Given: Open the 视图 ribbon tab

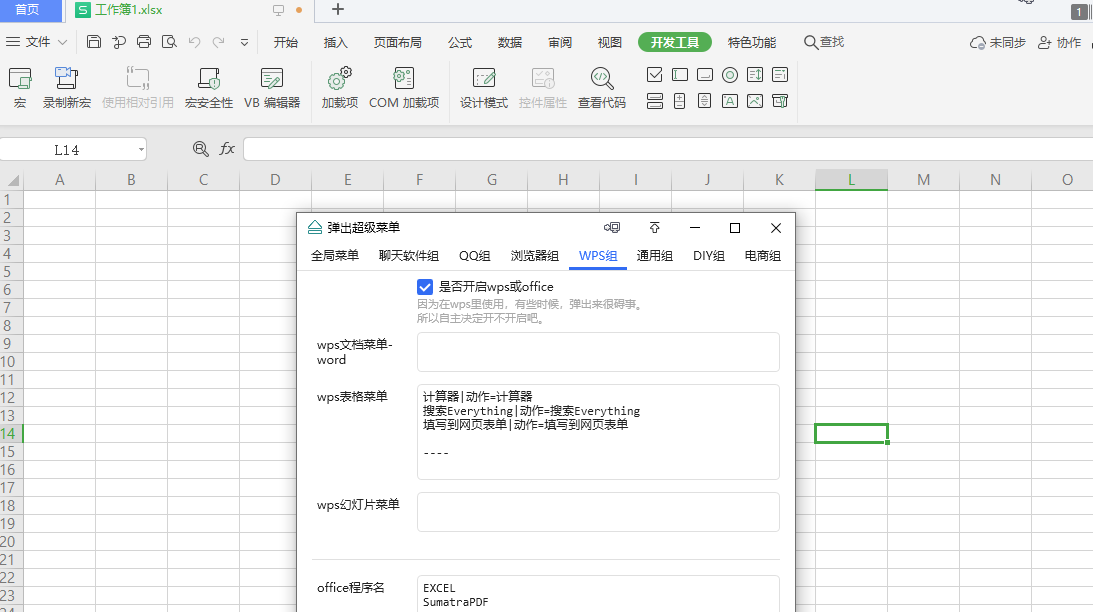Looking at the screenshot, I should [609, 43].
